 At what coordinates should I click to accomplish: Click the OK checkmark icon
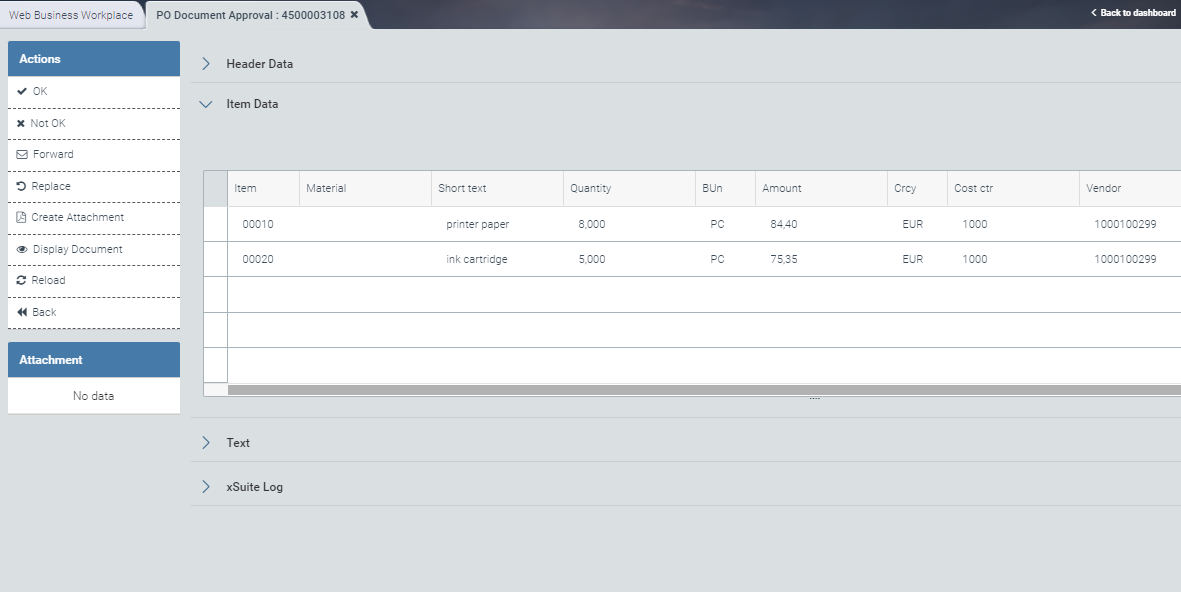22,91
